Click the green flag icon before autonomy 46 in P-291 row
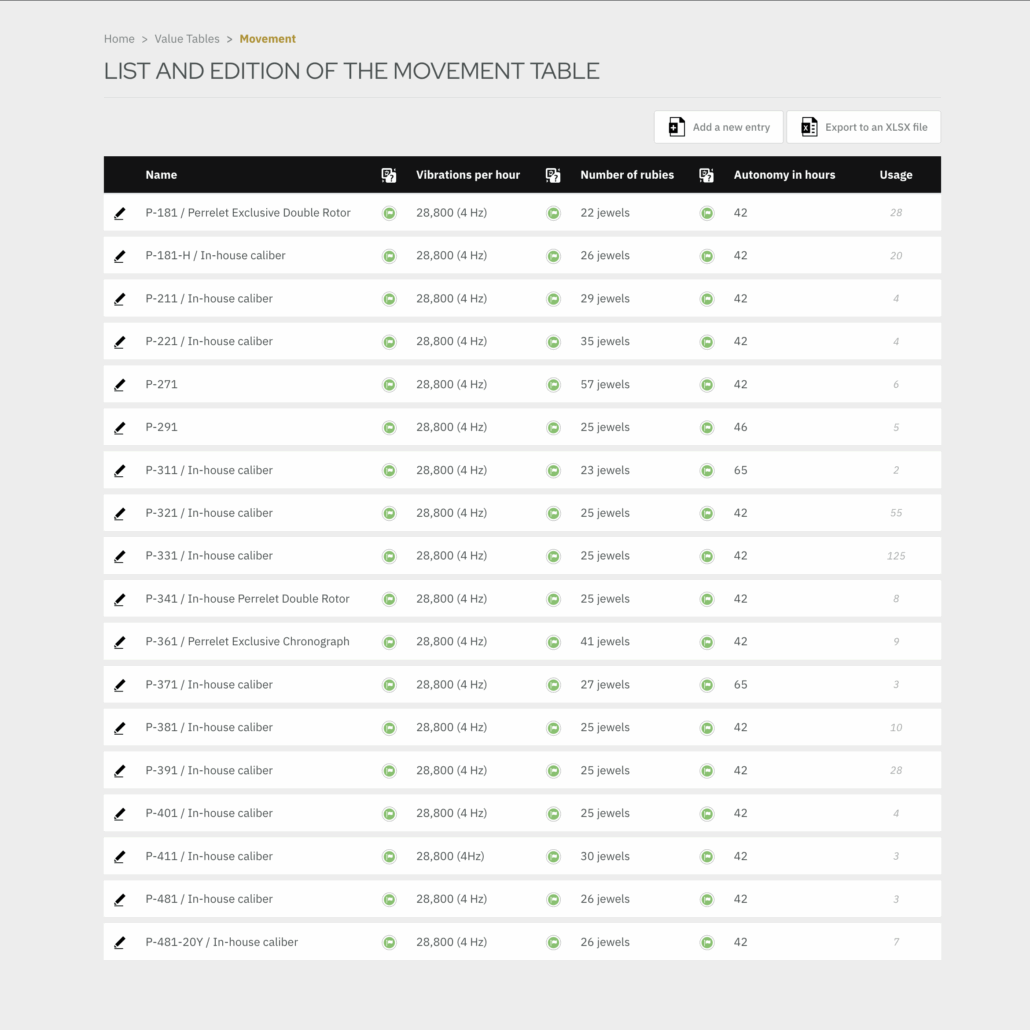 [x=707, y=428]
